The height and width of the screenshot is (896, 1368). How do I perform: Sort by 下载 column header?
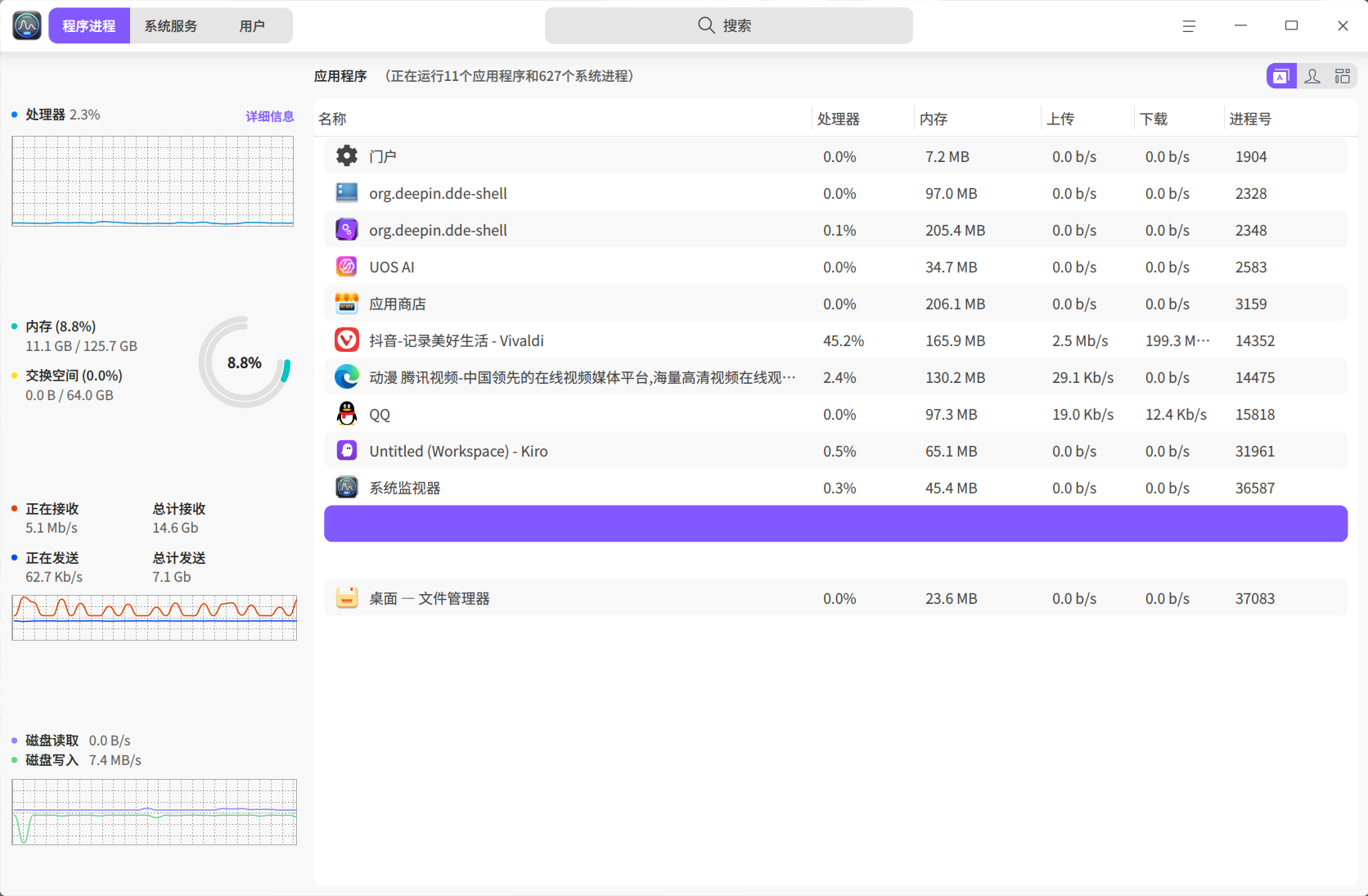[1179, 119]
